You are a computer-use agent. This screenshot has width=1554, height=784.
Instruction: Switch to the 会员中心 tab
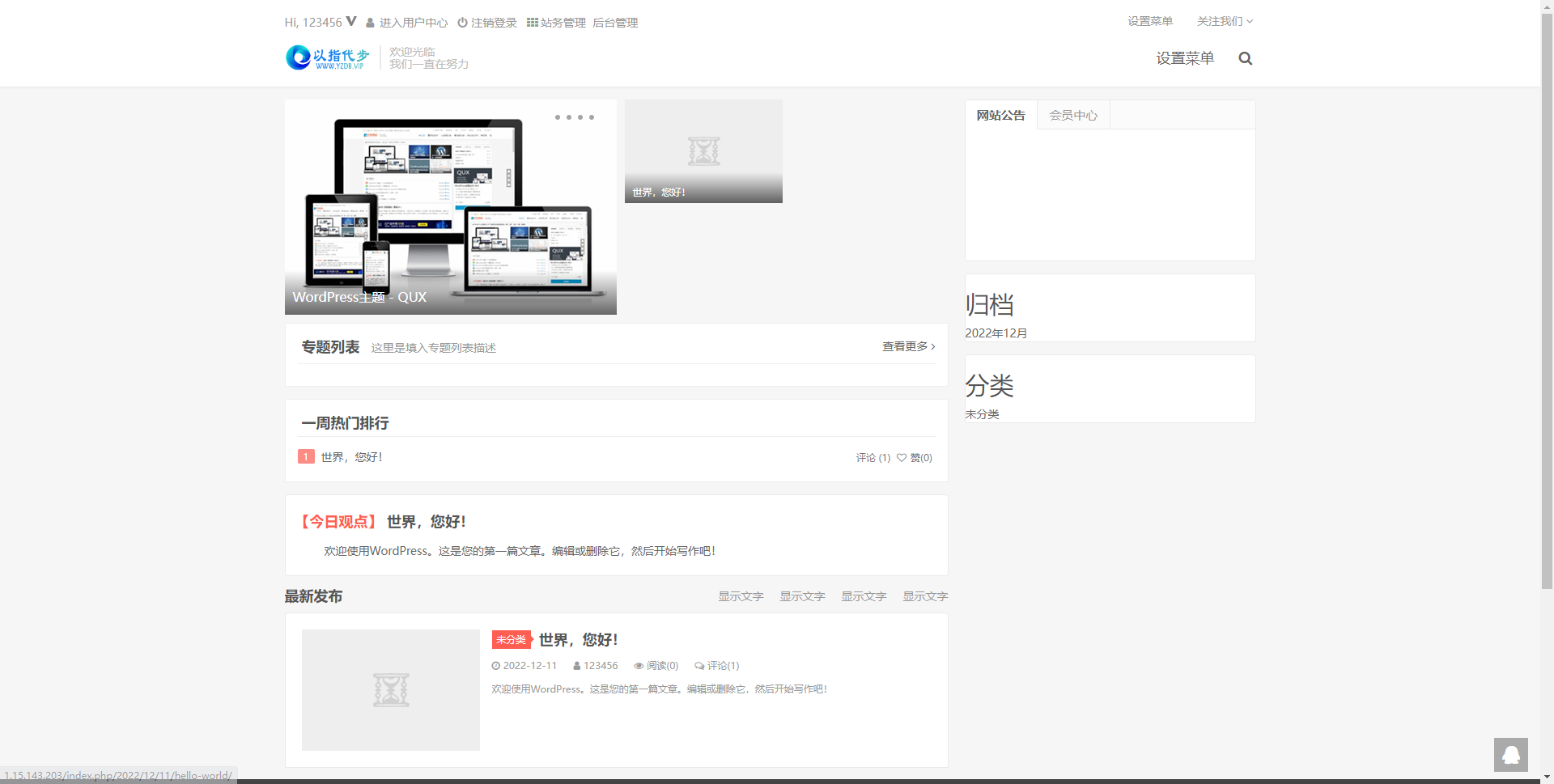tap(1073, 115)
